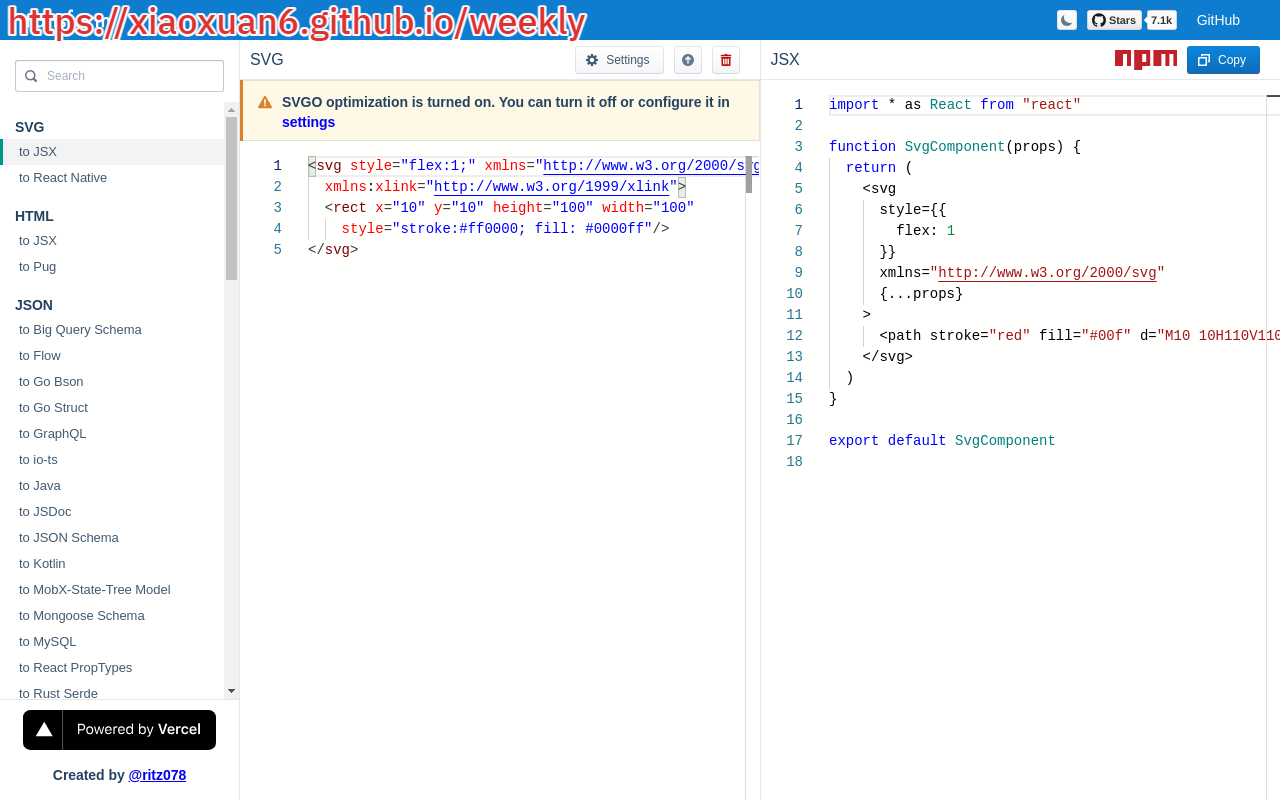The width and height of the screenshot is (1280, 800).
Task: Click the sidebar scroll-up arrow
Action: click(231, 110)
